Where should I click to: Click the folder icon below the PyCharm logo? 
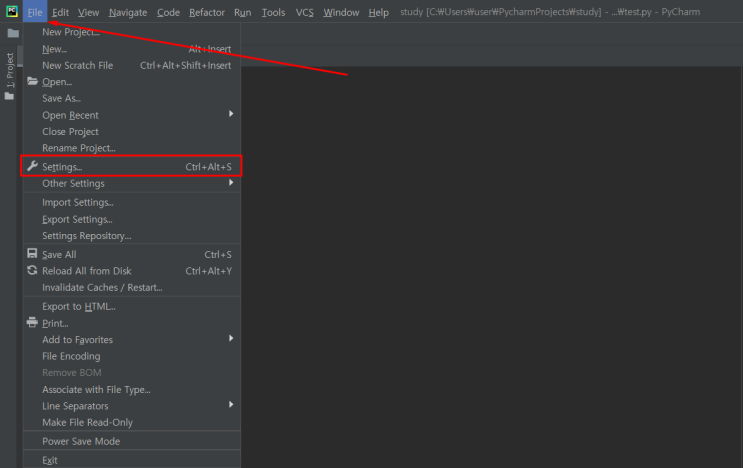tap(13, 33)
